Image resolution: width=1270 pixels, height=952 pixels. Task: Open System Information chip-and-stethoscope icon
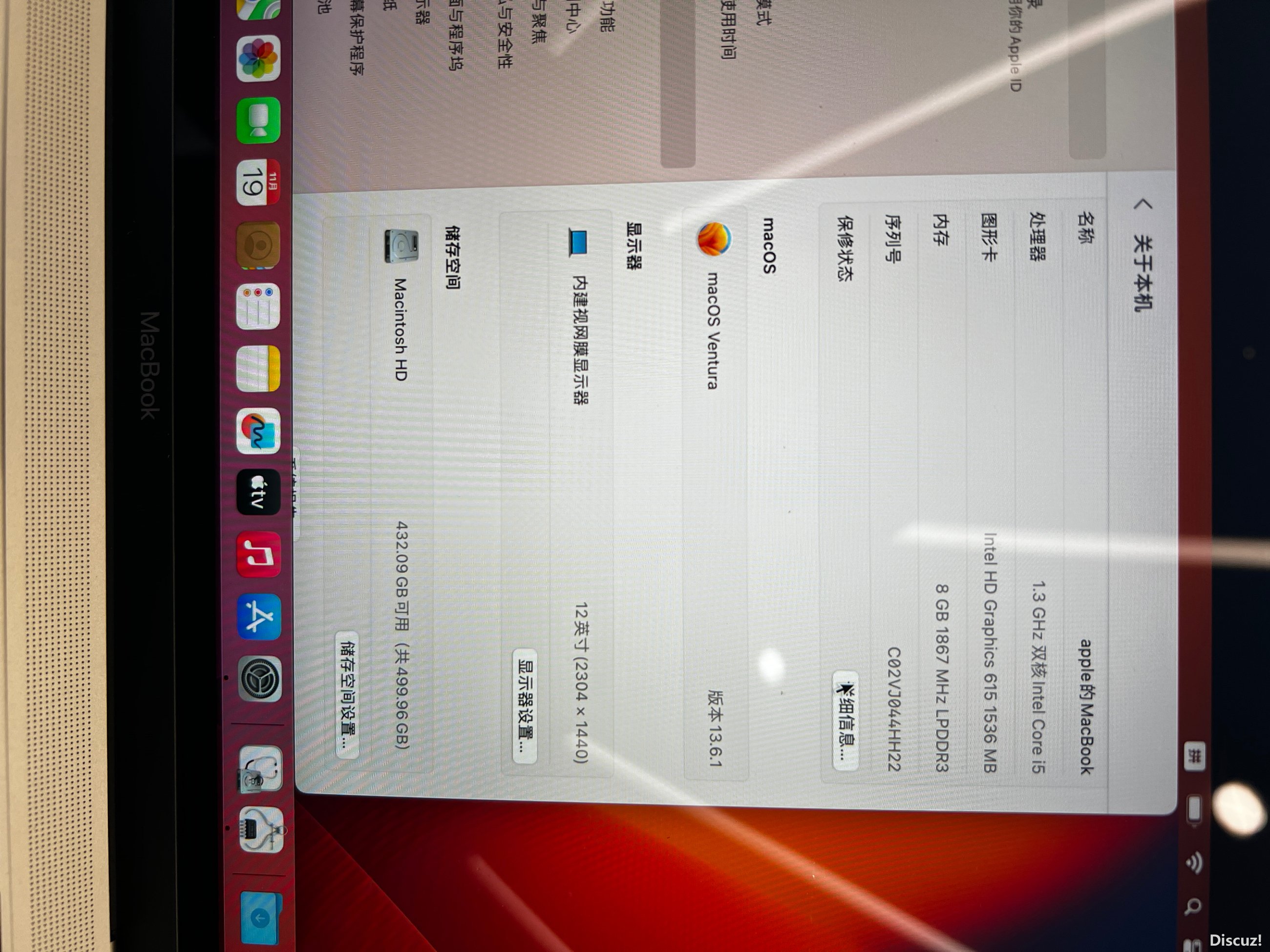pos(261,830)
